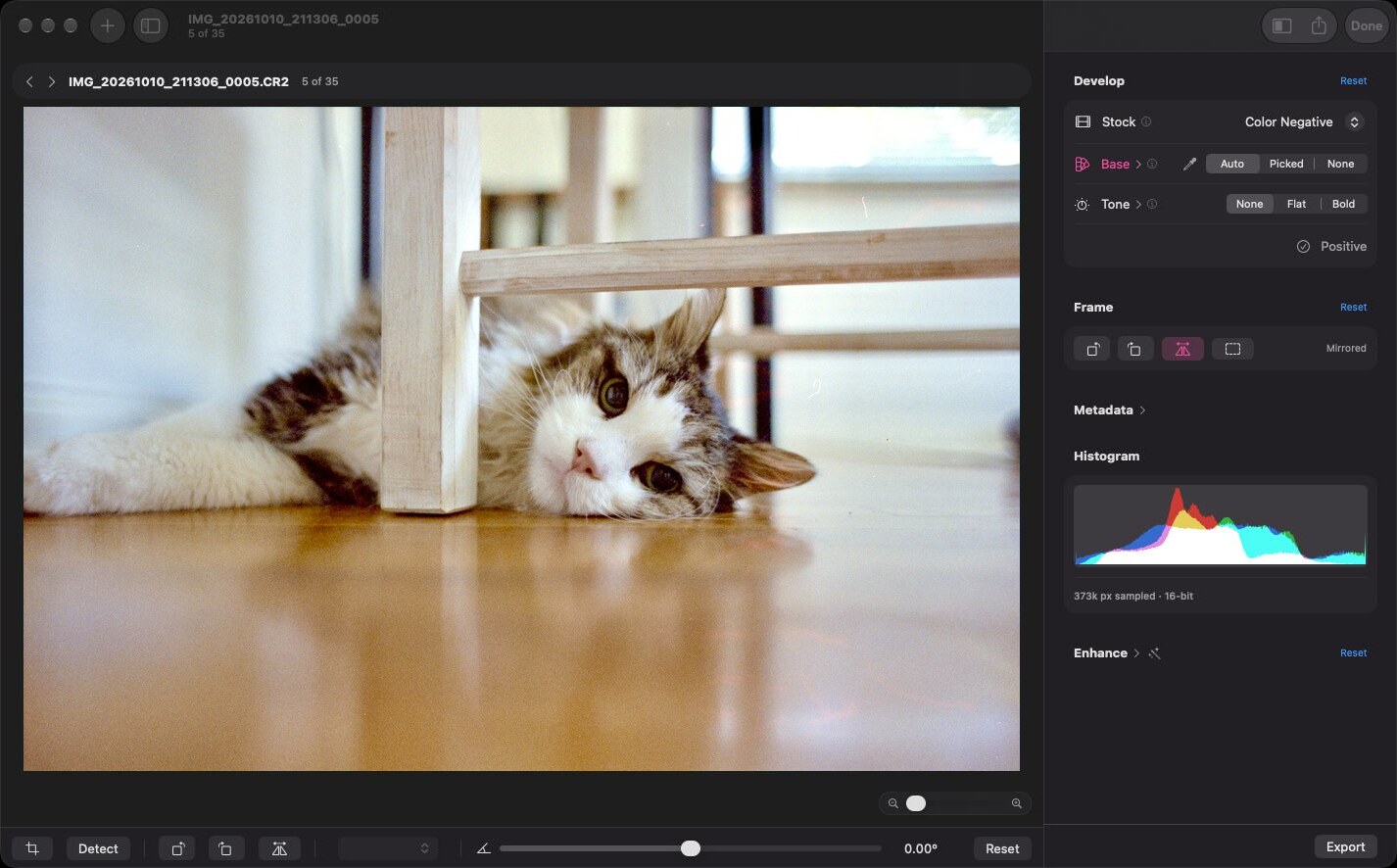Screen dimensions: 1397x868
Task: Rotate frame clockwise in Frame panel
Action: tap(1092, 349)
